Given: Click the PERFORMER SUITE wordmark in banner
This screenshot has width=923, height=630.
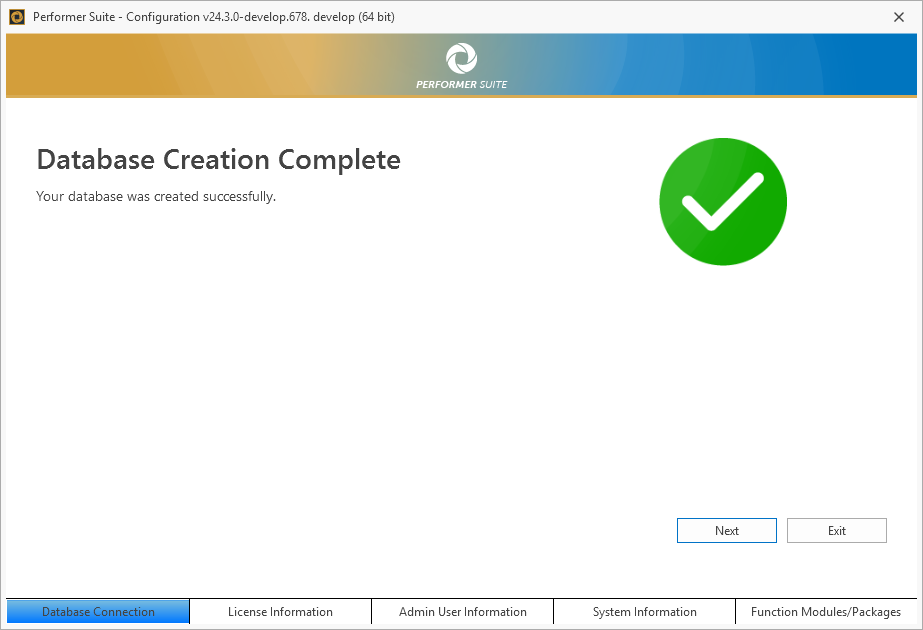Looking at the screenshot, I should [461, 85].
